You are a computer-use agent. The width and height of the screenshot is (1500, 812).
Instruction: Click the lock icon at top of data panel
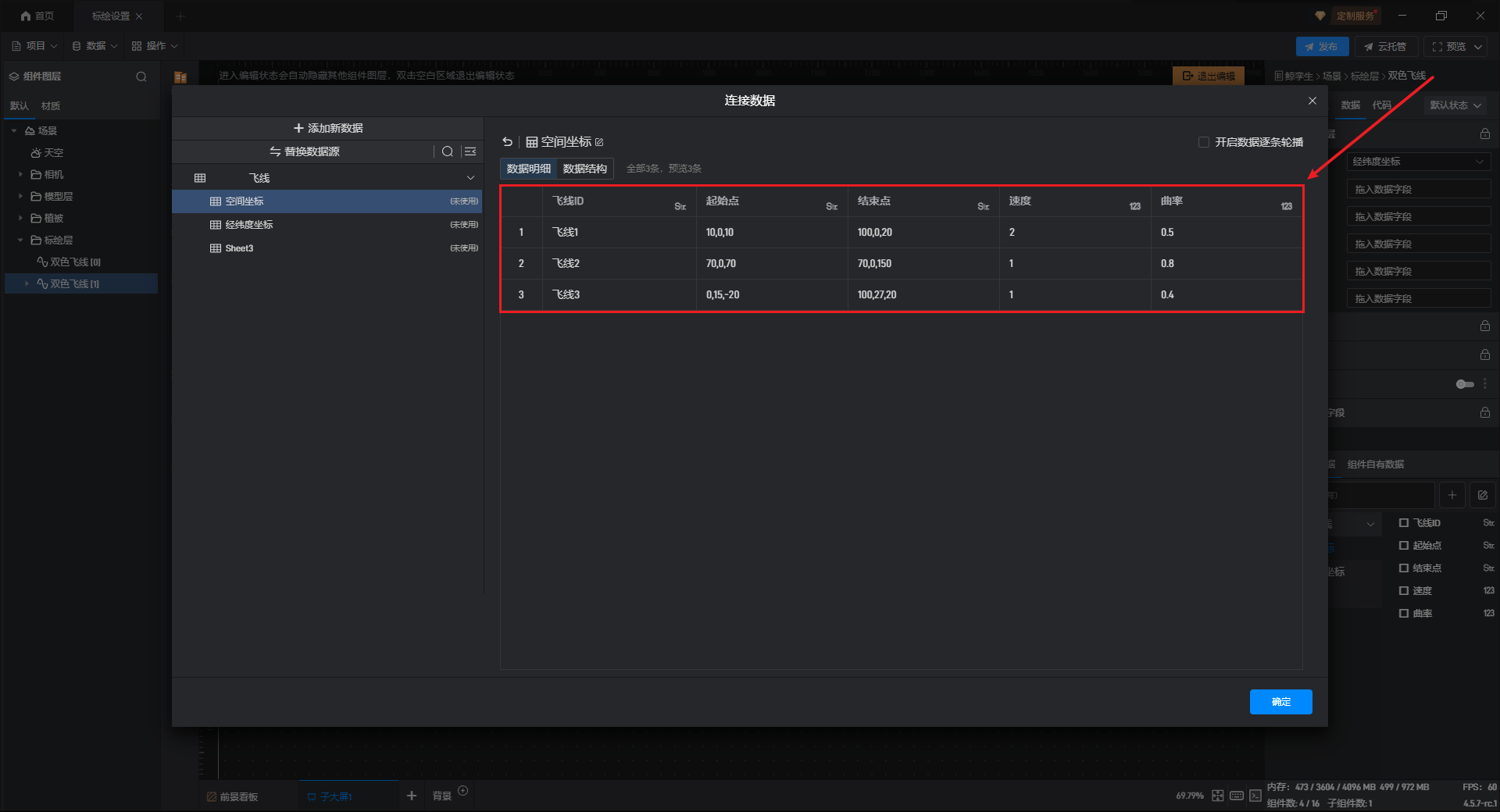pos(1485,134)
